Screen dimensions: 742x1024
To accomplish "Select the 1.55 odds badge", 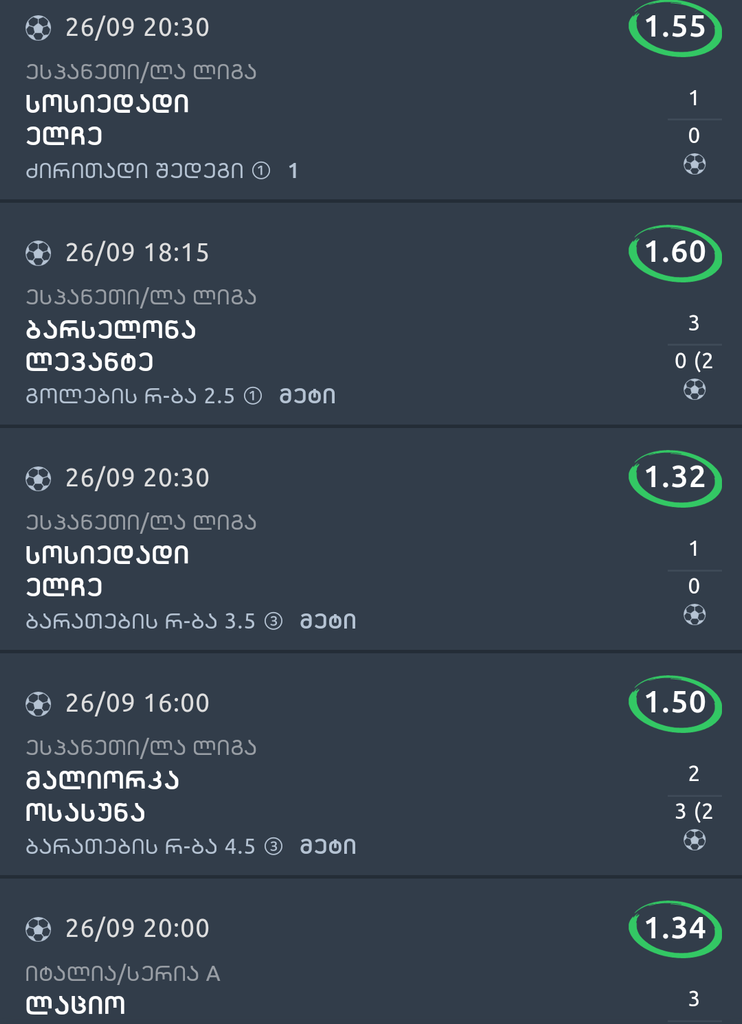I will 676,28.
